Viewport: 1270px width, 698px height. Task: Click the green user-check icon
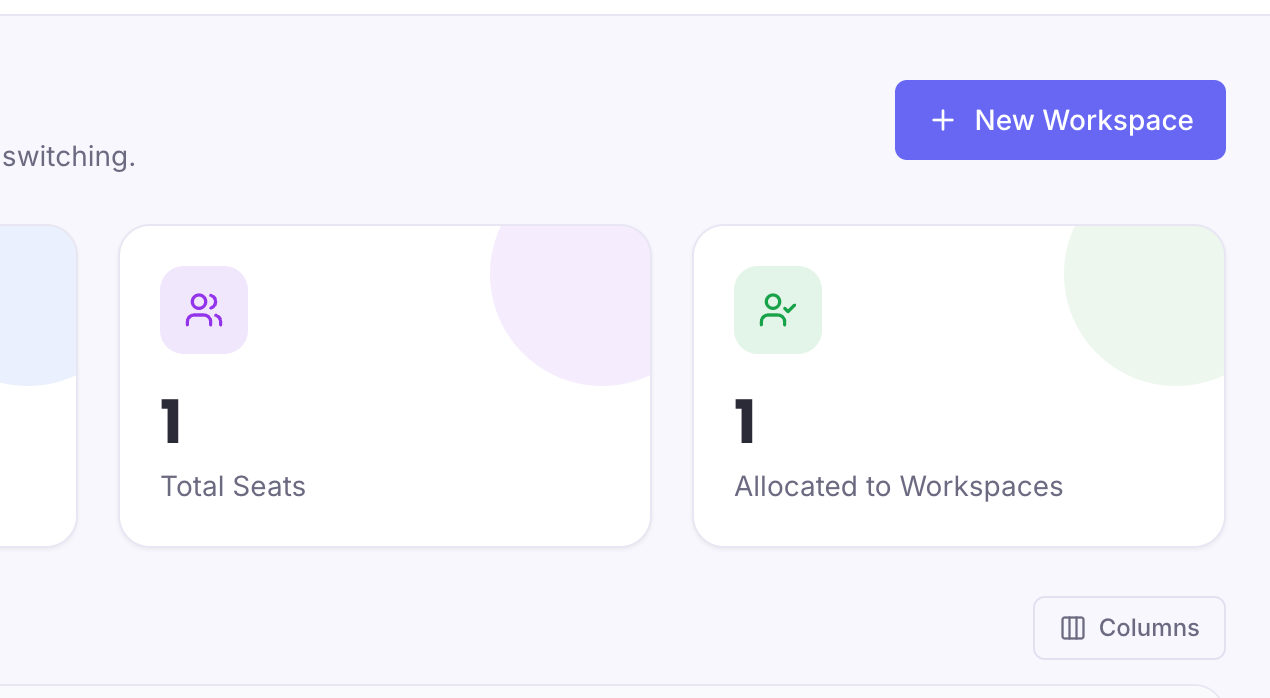tap(778, 310)
